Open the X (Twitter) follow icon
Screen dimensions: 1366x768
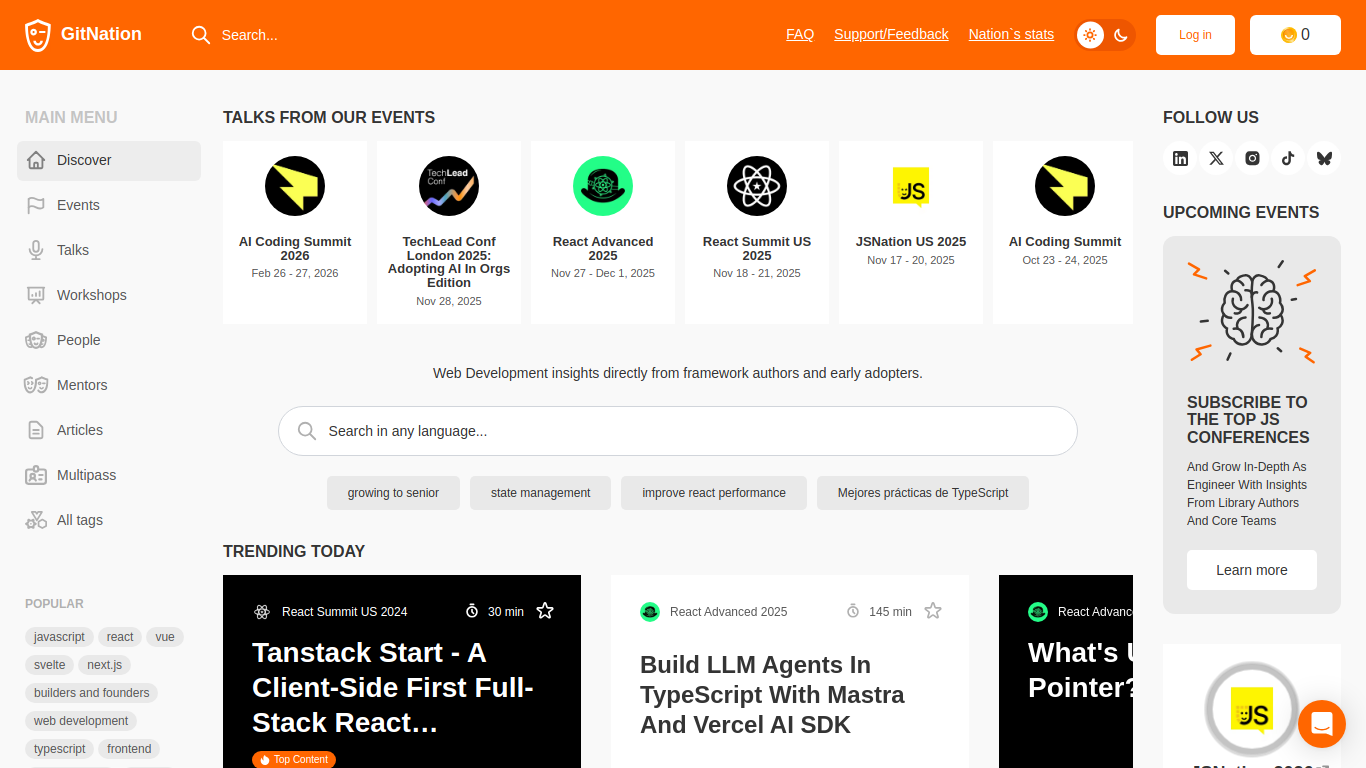tap(1216, 158)
